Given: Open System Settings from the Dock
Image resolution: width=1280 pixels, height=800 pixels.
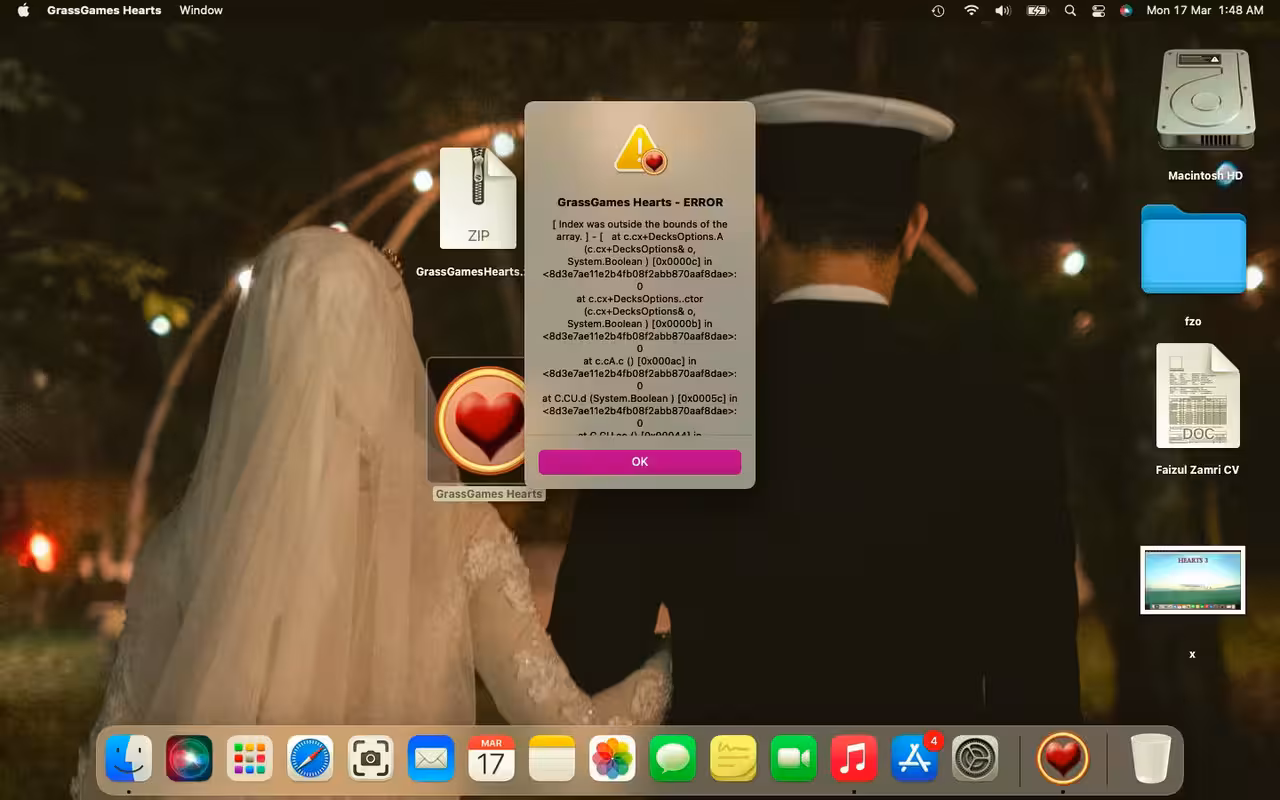Looking at the screenshot, I should [x=975, y=758].
